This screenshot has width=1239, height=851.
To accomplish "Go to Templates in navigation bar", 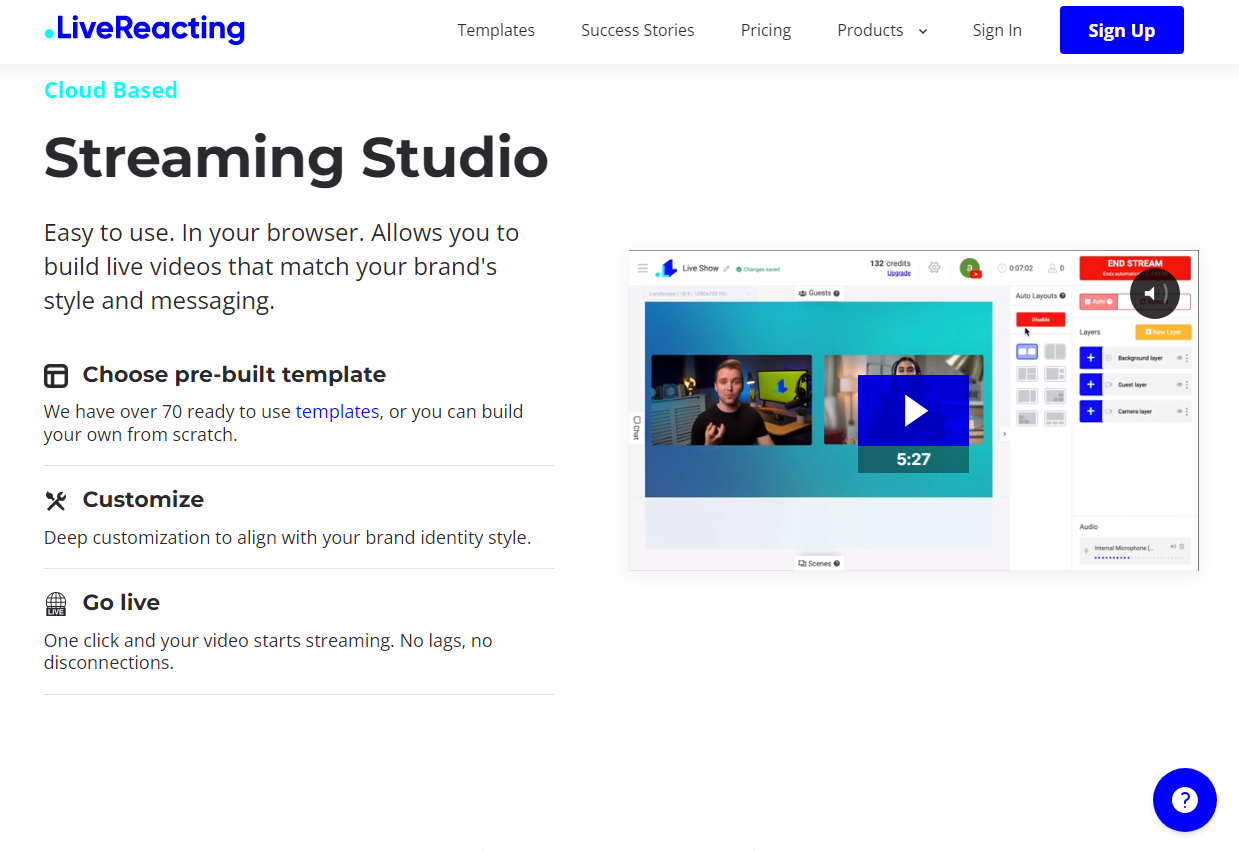I will coord(496,30).
